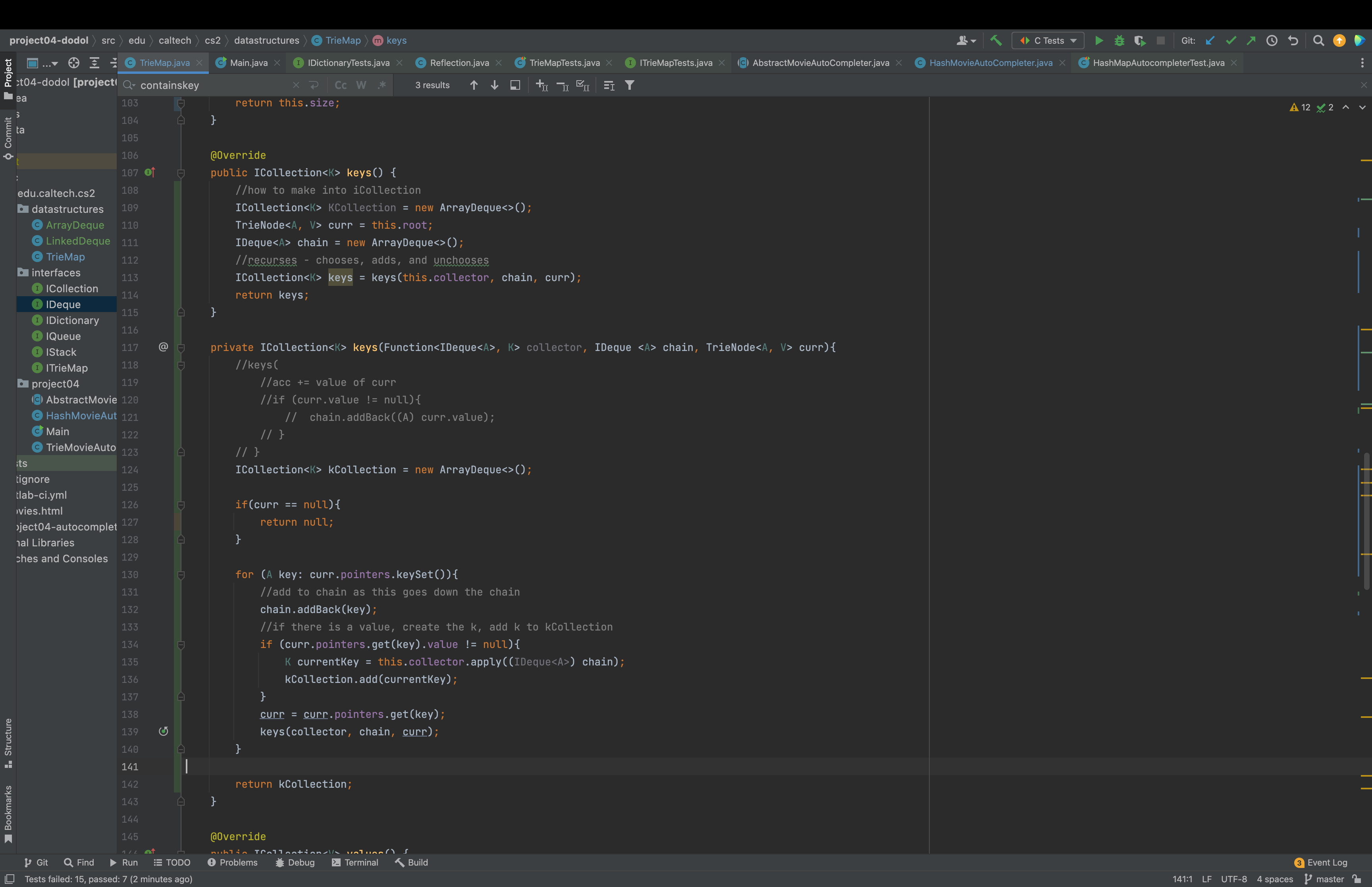Click the Build project hammer icon
Screen dimensions: 1372x887
coord(996,40)
